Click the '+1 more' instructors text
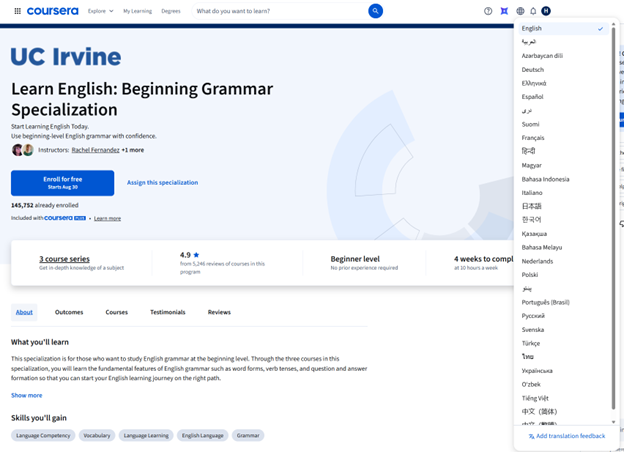 click(x=133, y=150)
